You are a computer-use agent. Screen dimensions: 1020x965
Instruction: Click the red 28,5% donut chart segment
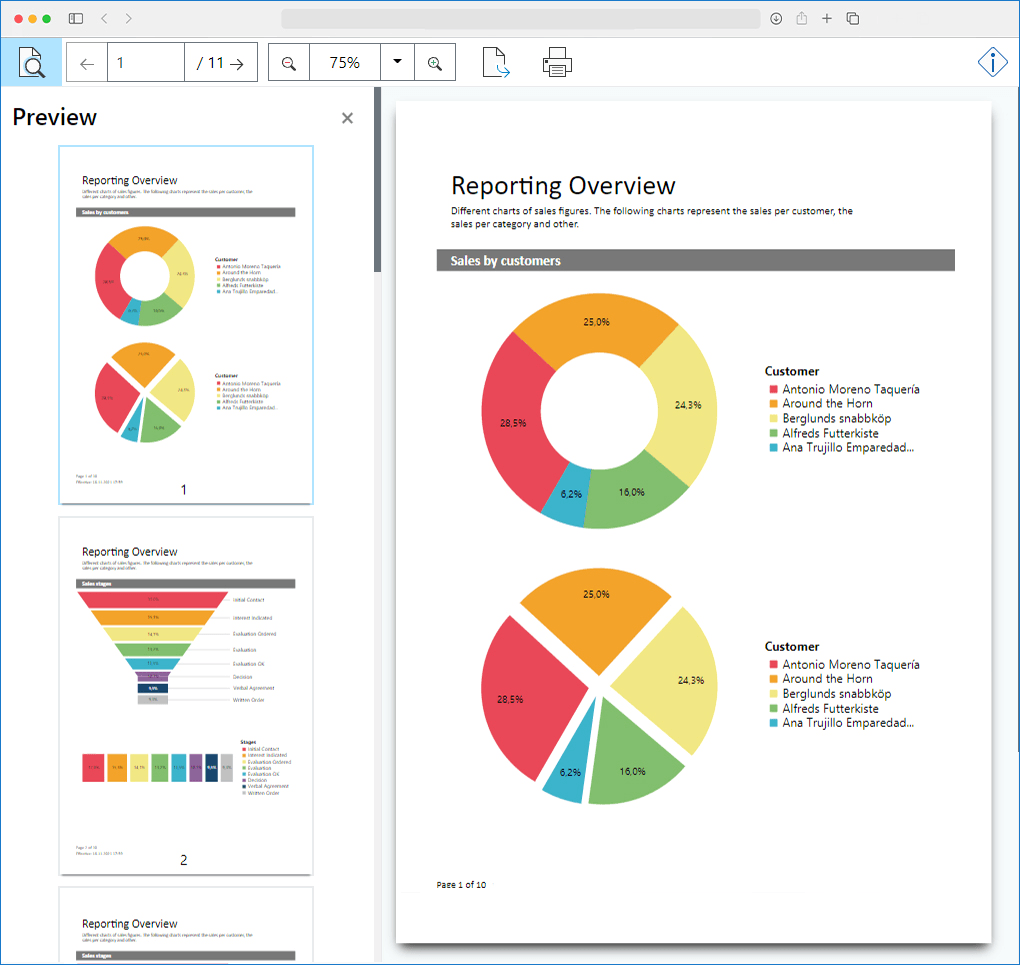(513, 423)
